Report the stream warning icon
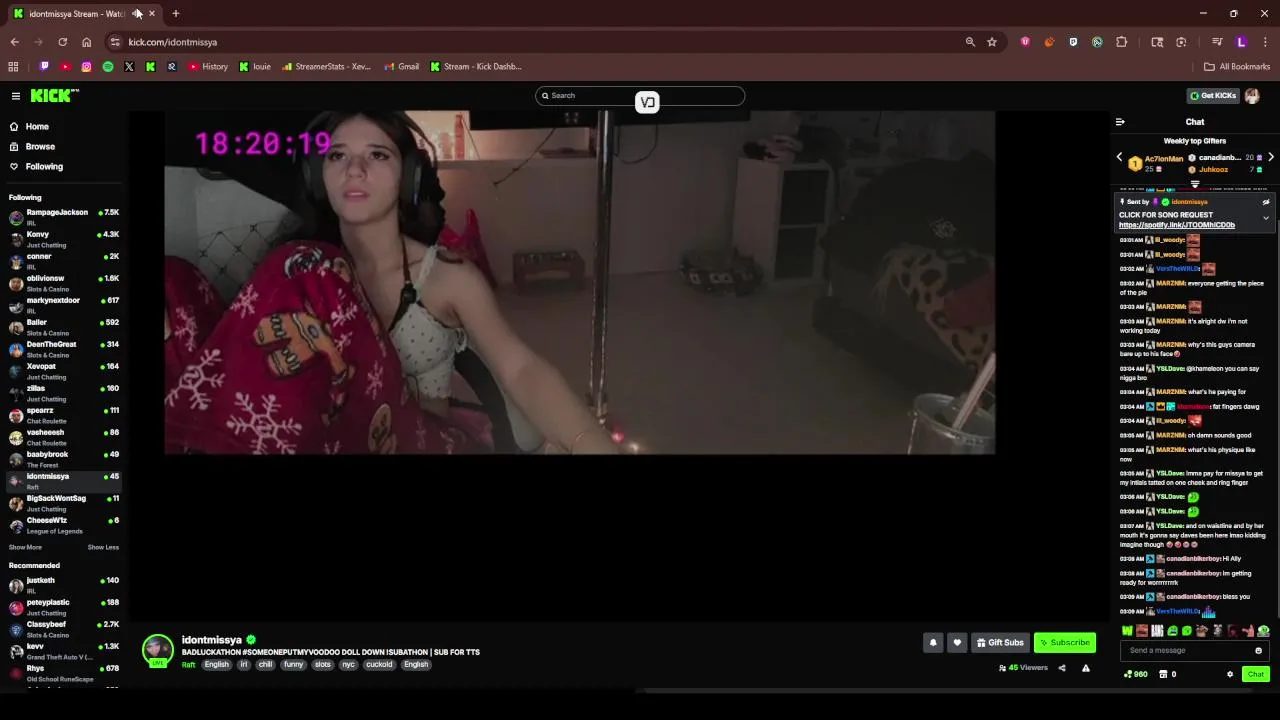Screen dimensions: 1280x720 1086,668
